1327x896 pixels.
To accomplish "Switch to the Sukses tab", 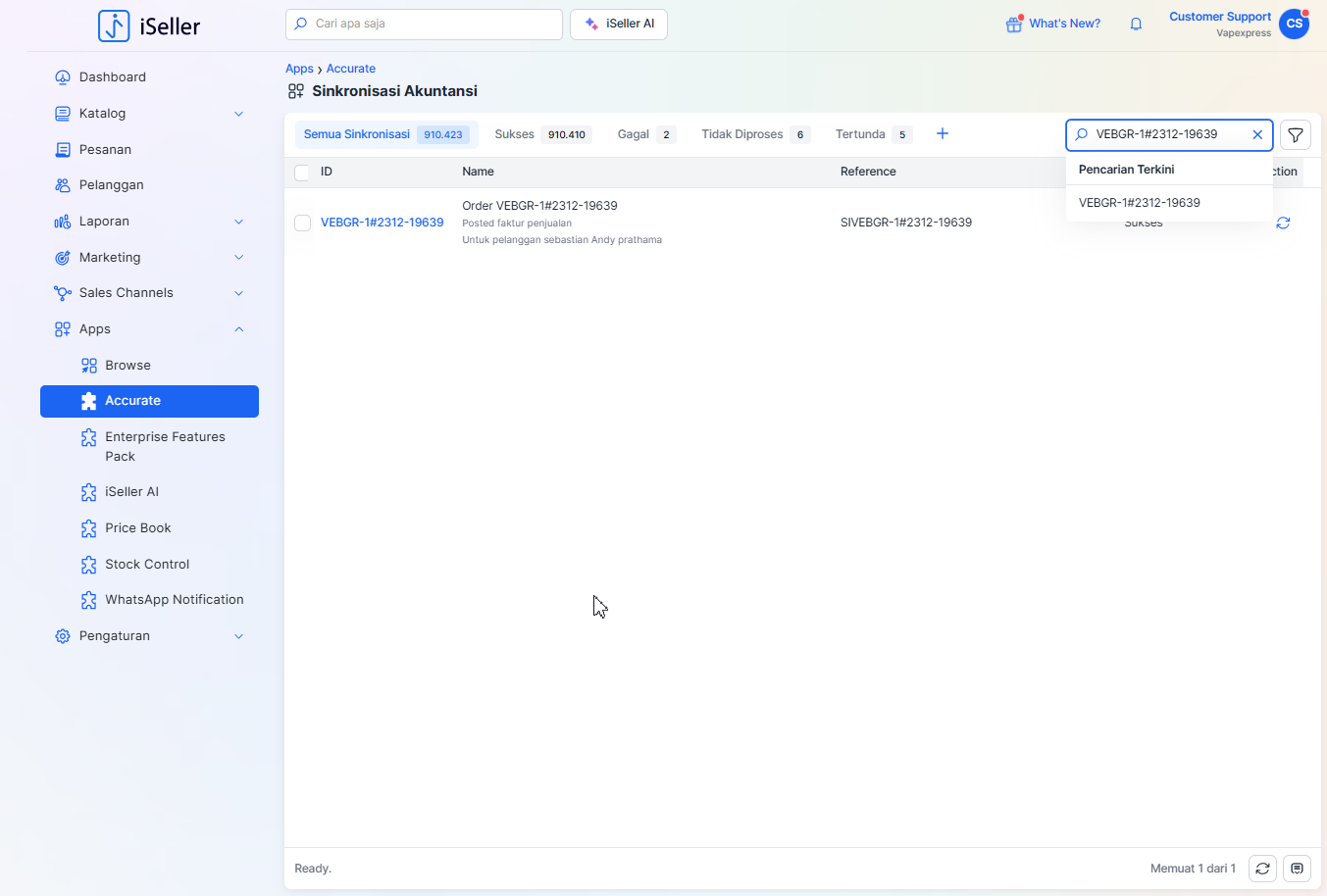I will [541, 134].
